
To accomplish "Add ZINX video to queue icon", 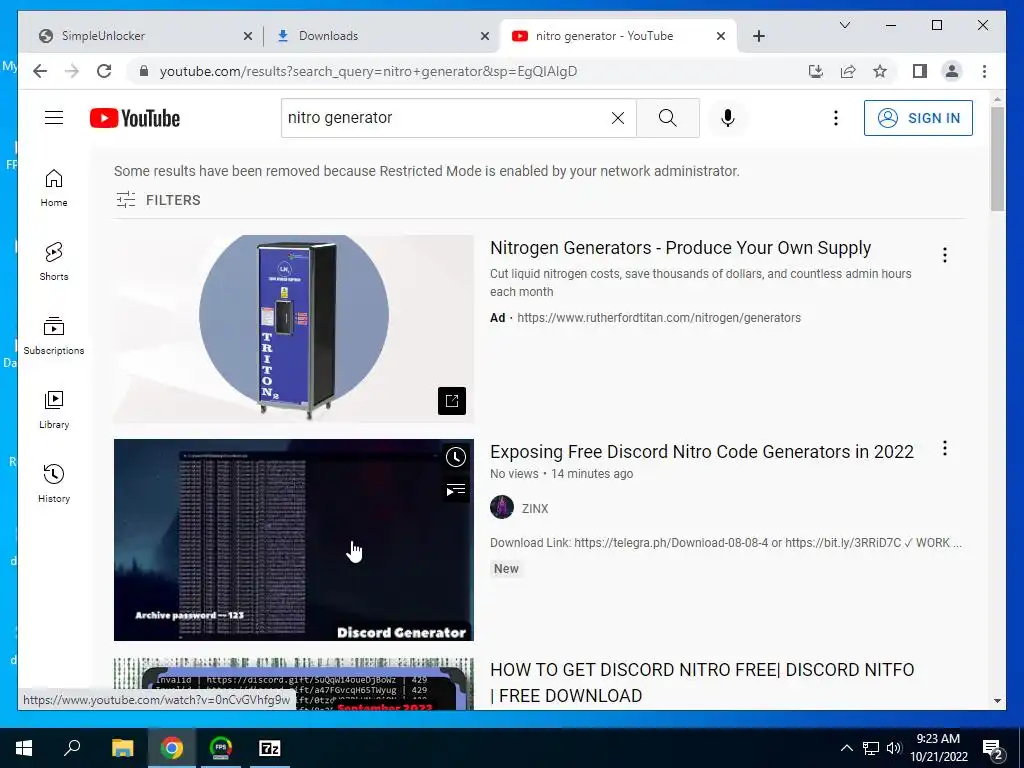I will pos(456,490).
